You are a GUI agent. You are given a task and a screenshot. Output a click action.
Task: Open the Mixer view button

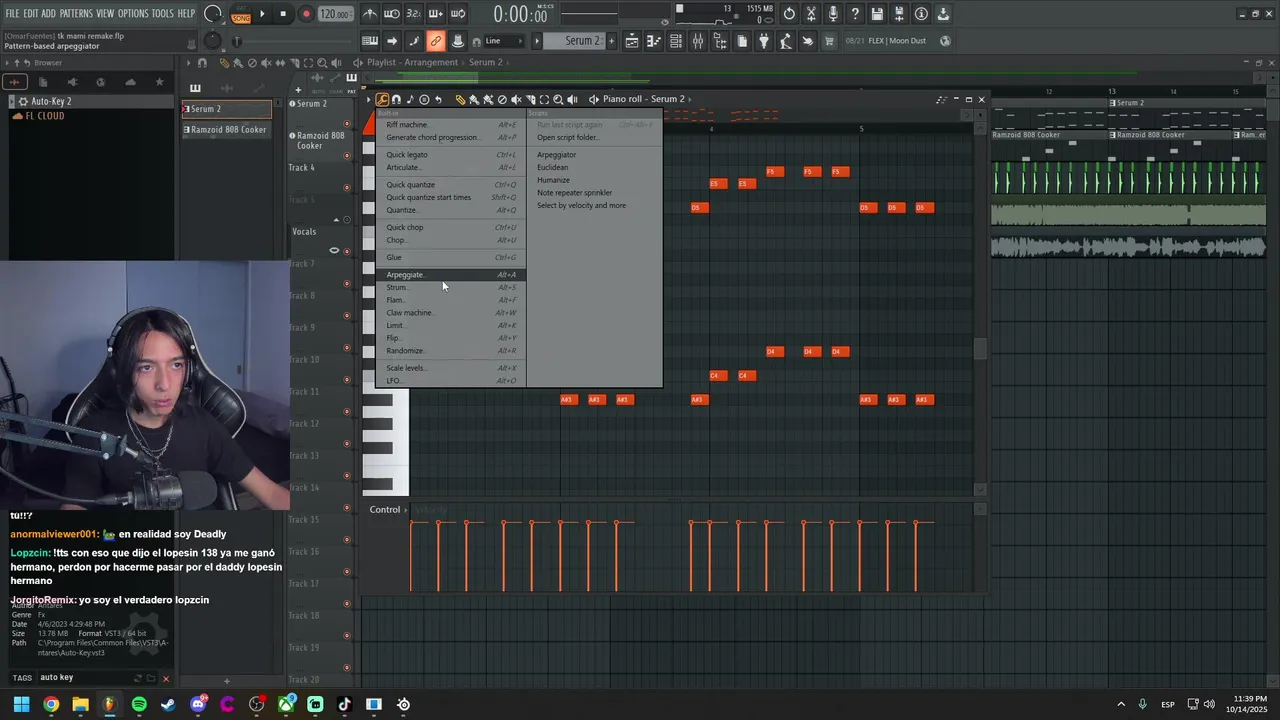[698, 41]
